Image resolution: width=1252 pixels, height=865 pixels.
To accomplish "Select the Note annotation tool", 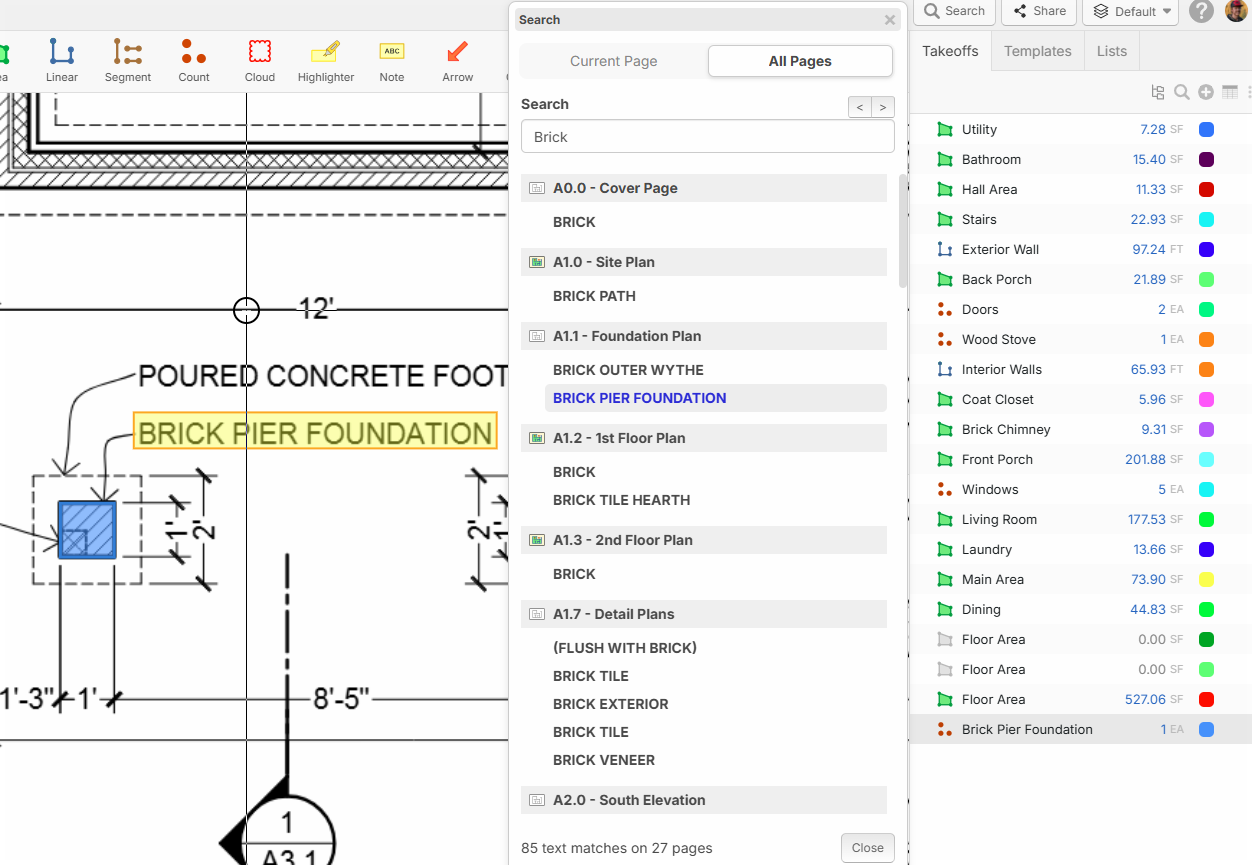I will [x=392, y=61].
